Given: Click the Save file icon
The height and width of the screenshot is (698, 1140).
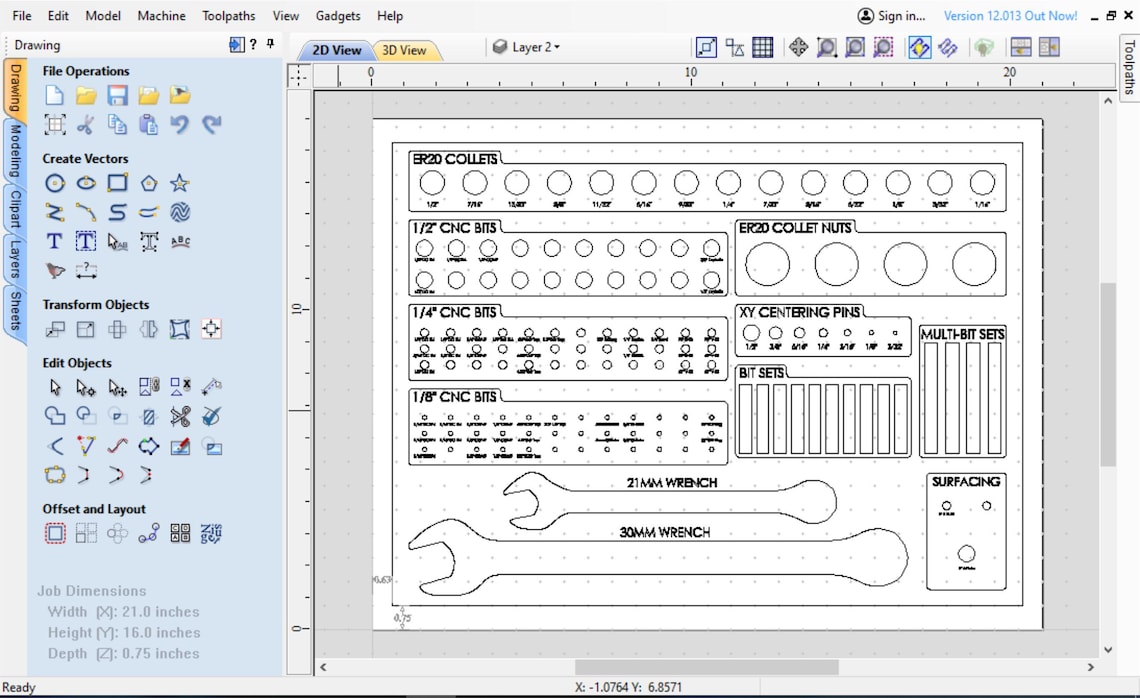Looking at the screenshot, I should [x=117, y=95].
